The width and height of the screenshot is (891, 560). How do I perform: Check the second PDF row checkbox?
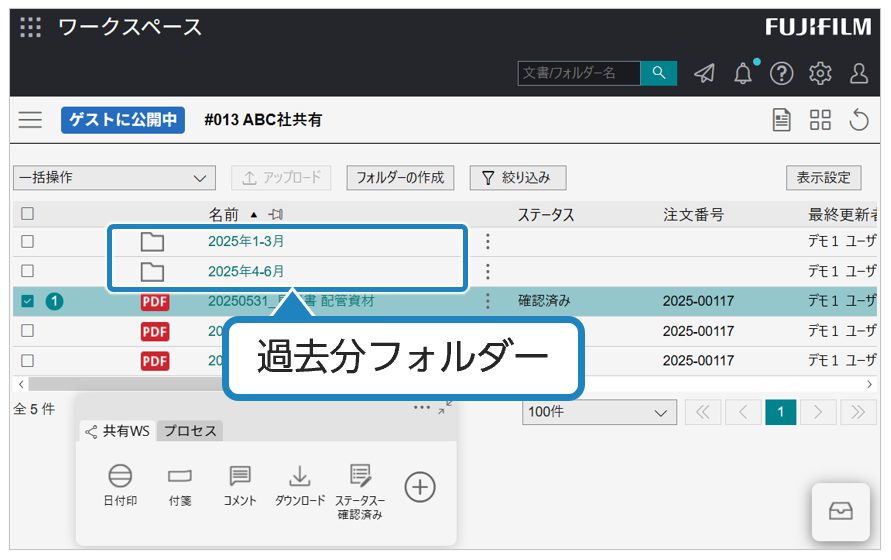pyautogui.click(x=27, y=330)
